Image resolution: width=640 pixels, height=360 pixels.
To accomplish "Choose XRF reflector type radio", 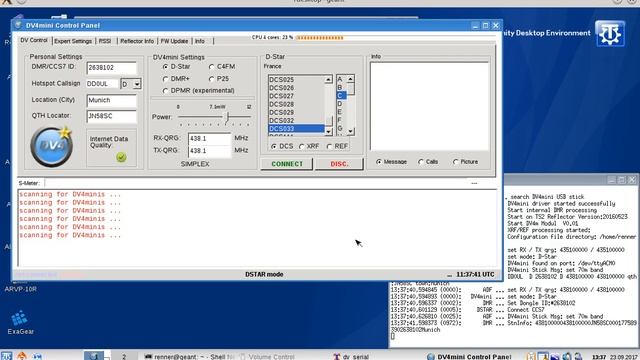I will pyautogui.click(x=301, y=146).
